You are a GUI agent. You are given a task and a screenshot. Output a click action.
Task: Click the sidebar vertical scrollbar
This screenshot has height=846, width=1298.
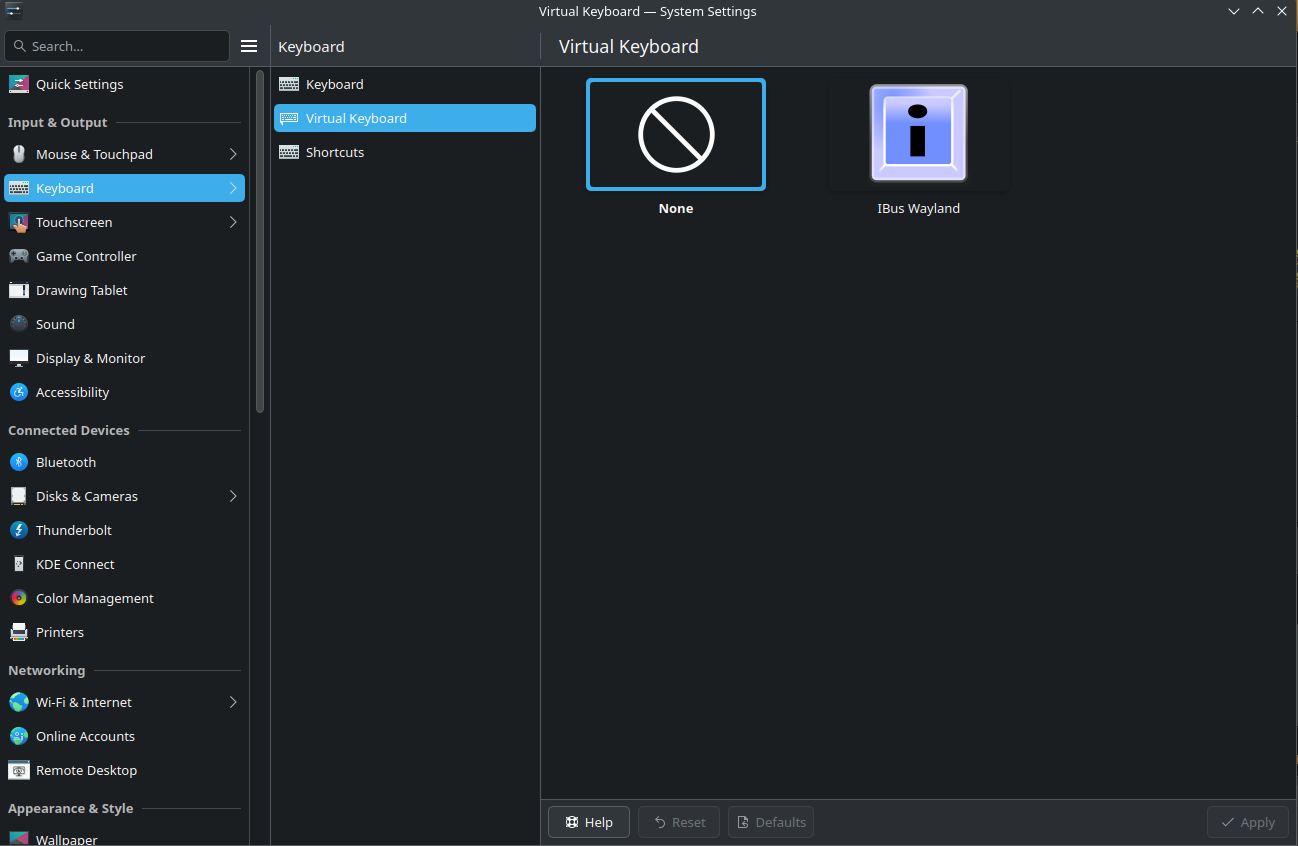point(260,240)
